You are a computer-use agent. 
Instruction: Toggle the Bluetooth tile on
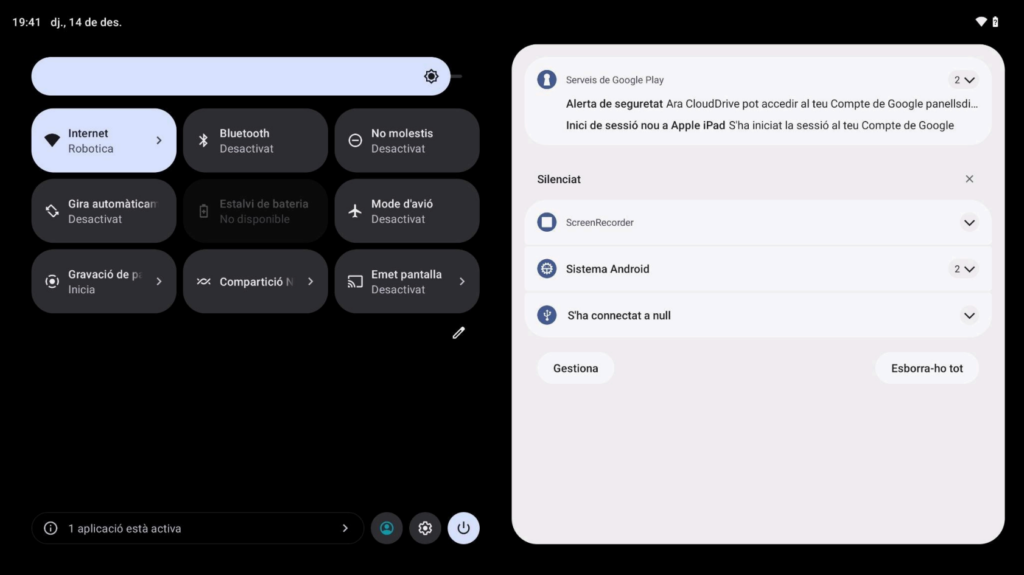click(255, 141)
